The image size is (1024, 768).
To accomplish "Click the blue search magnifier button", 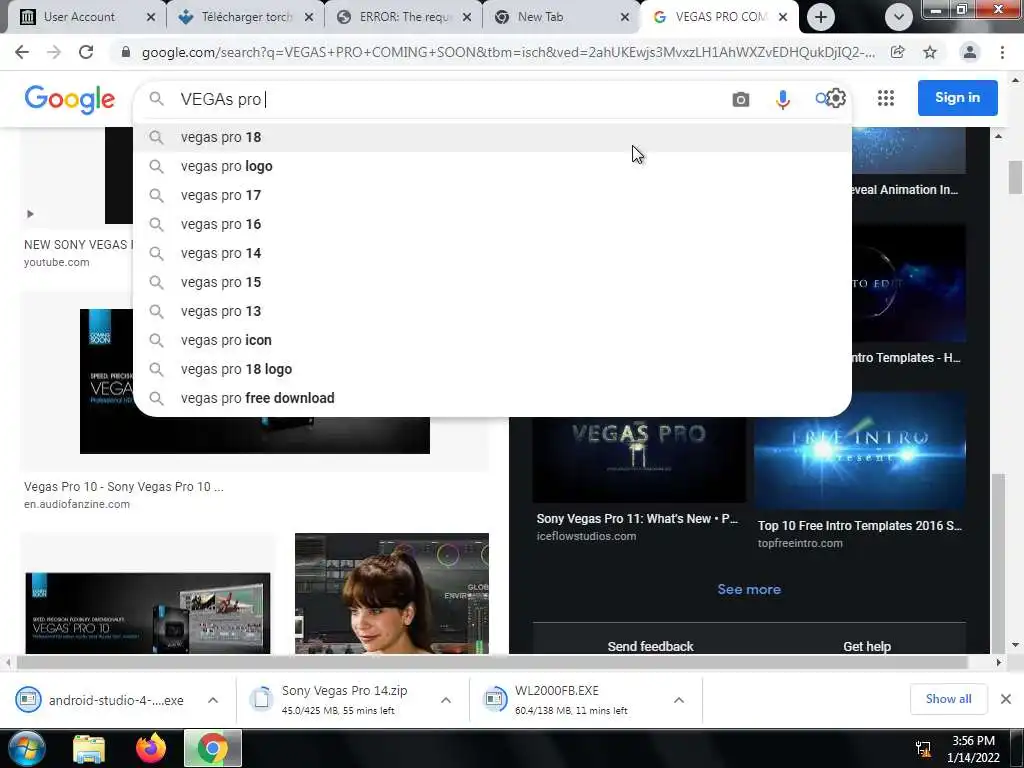I will point(821,98).
